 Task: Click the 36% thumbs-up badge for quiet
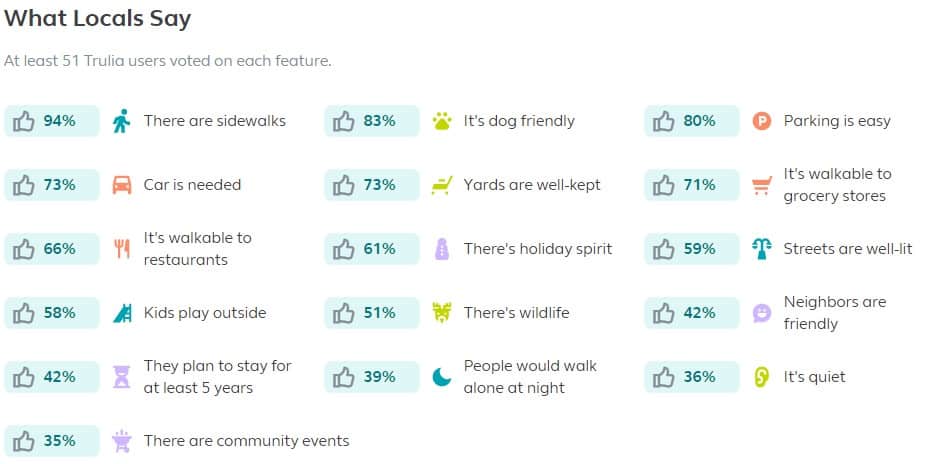click(692, 377)
